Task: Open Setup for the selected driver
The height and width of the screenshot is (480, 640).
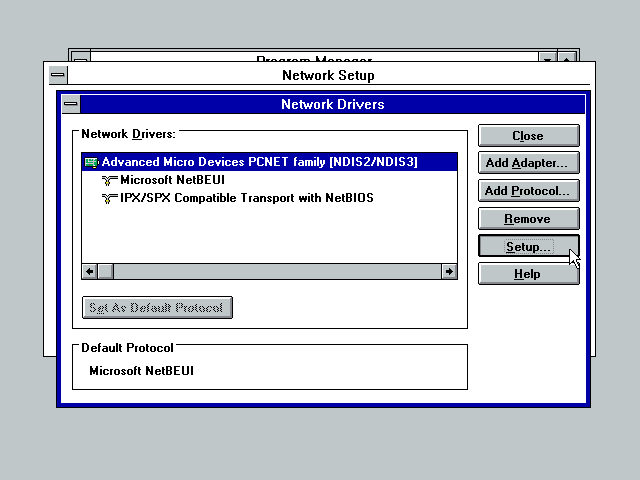Action: pyautogui.click(x=529, y=247)
